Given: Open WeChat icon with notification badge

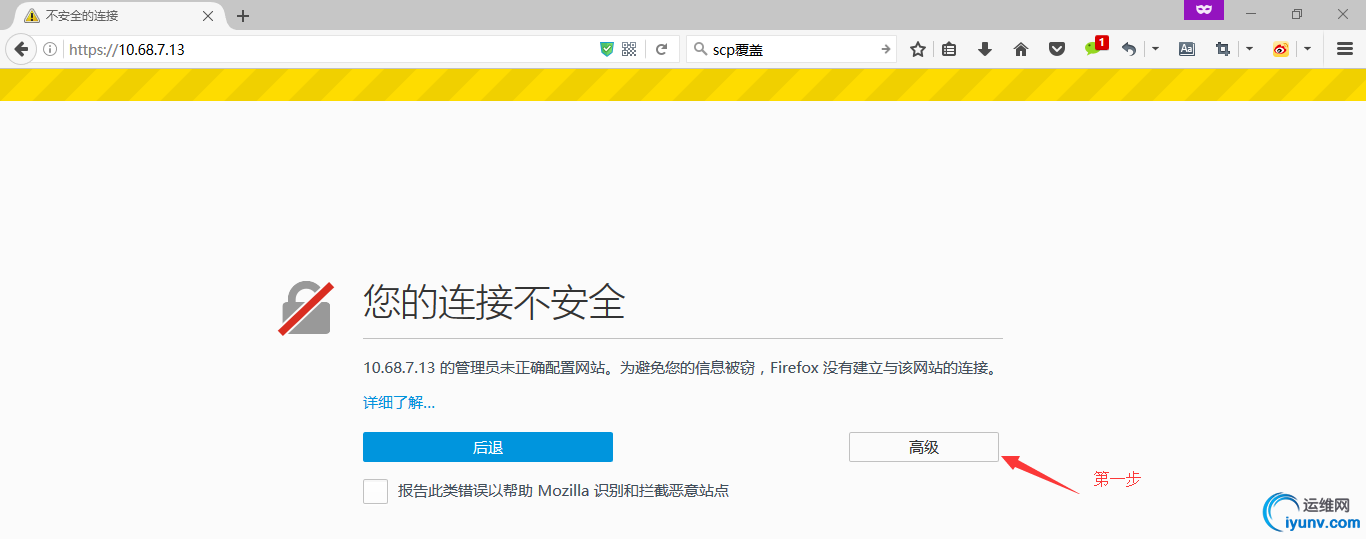Looking at the screenshot, I should coord(1096,46).
